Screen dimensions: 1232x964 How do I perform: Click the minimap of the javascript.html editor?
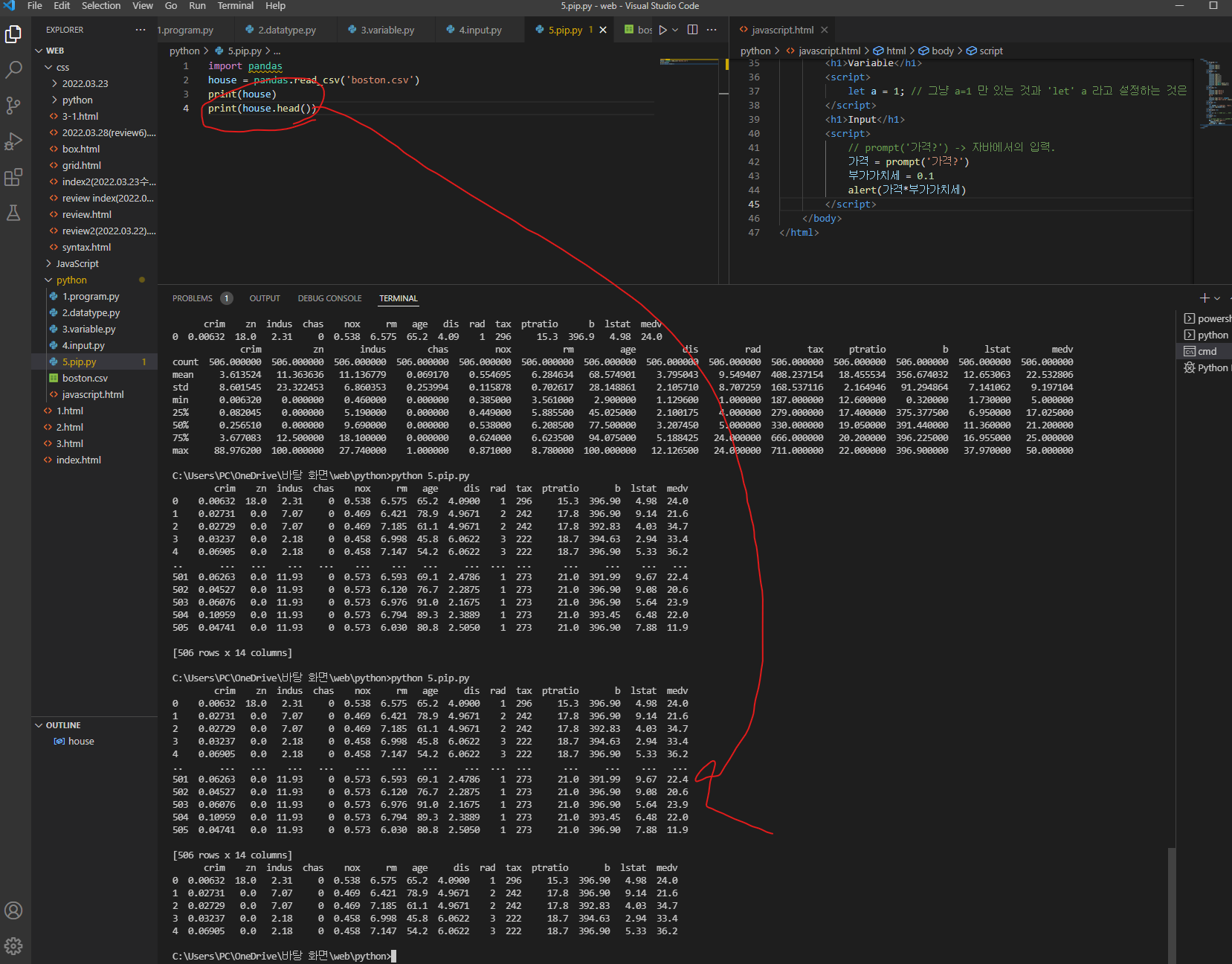tap(1214, 94)
